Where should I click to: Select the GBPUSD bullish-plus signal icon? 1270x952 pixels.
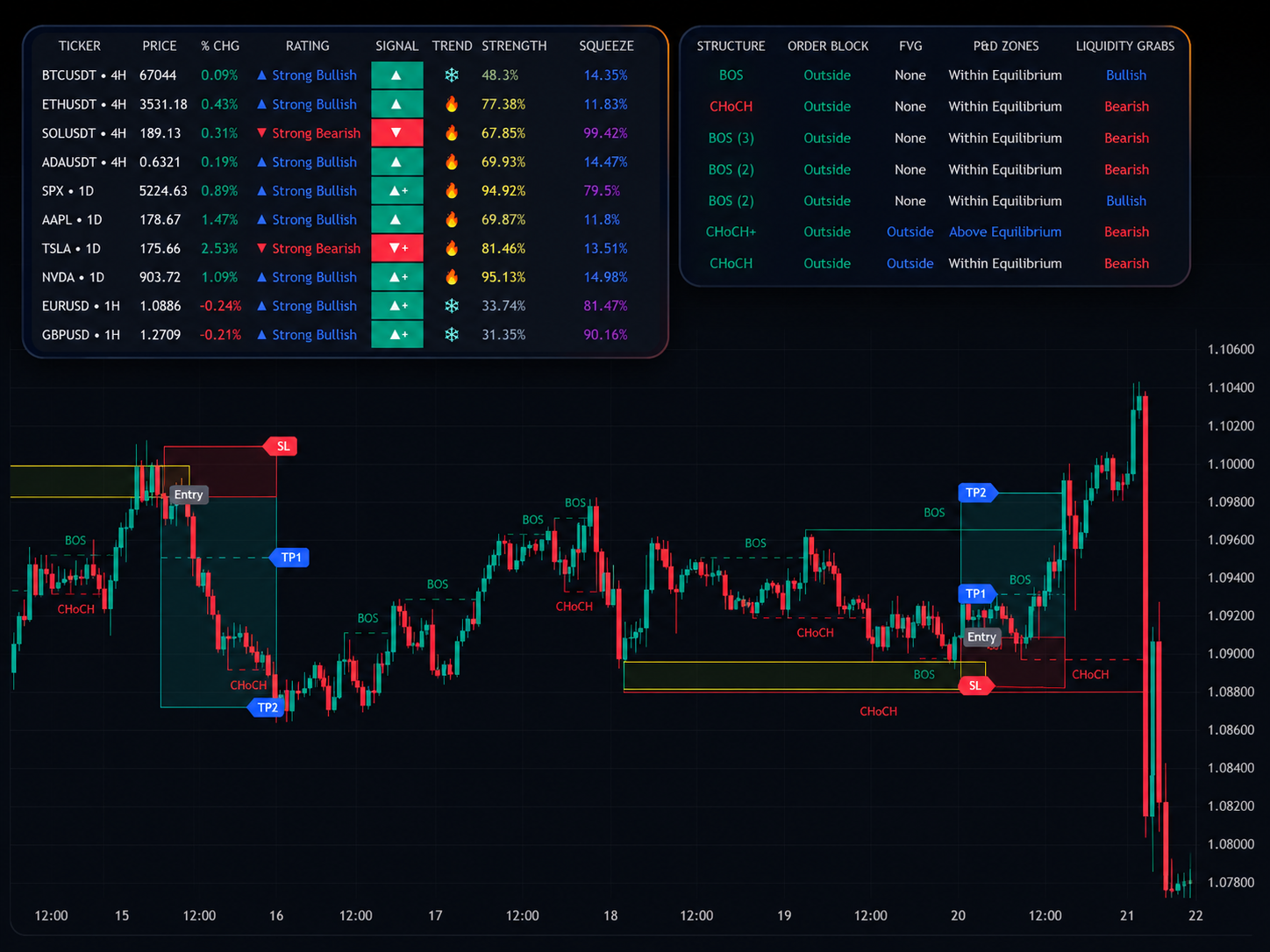point(396,335)
